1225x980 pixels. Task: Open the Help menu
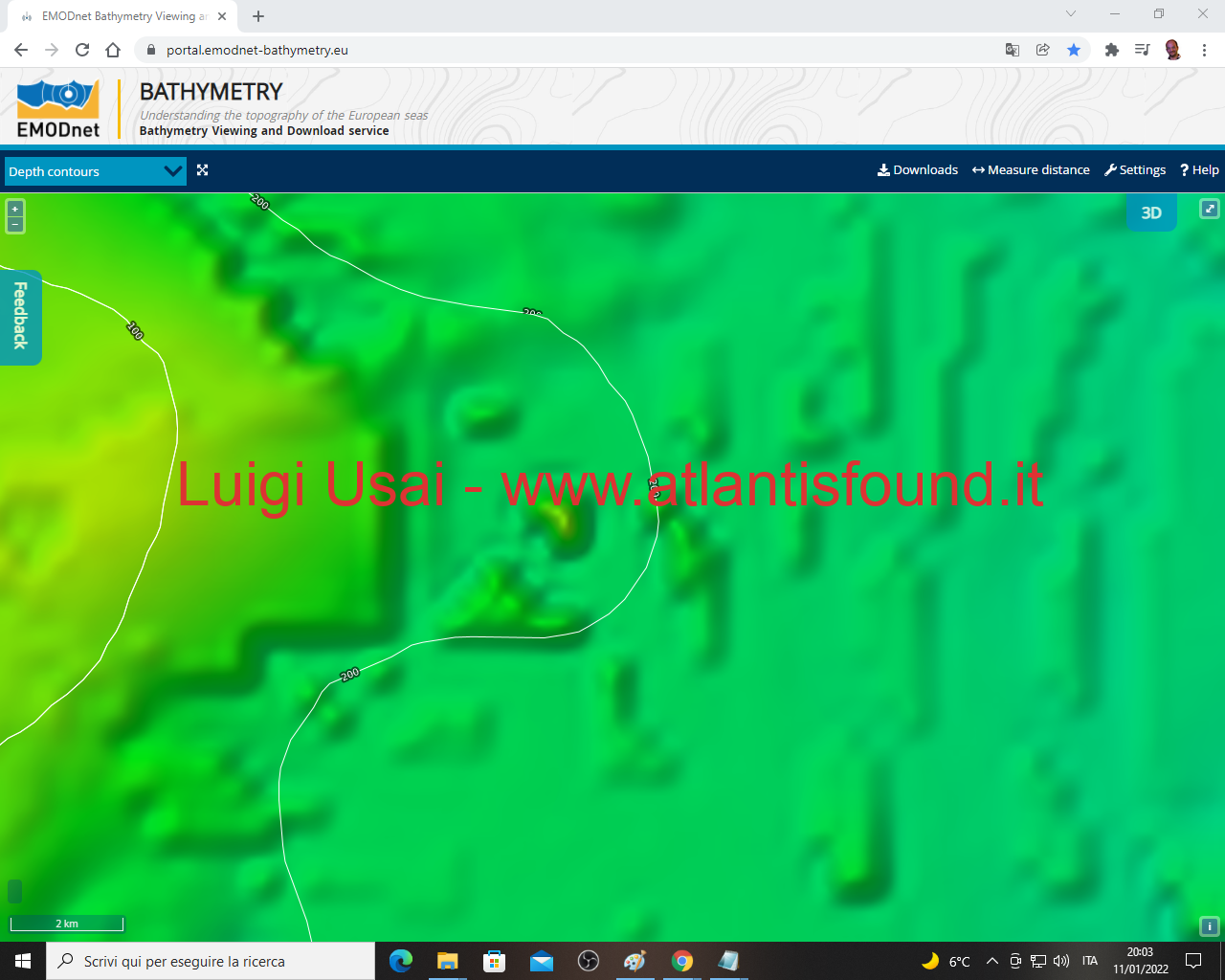(x=1199, y=170)
